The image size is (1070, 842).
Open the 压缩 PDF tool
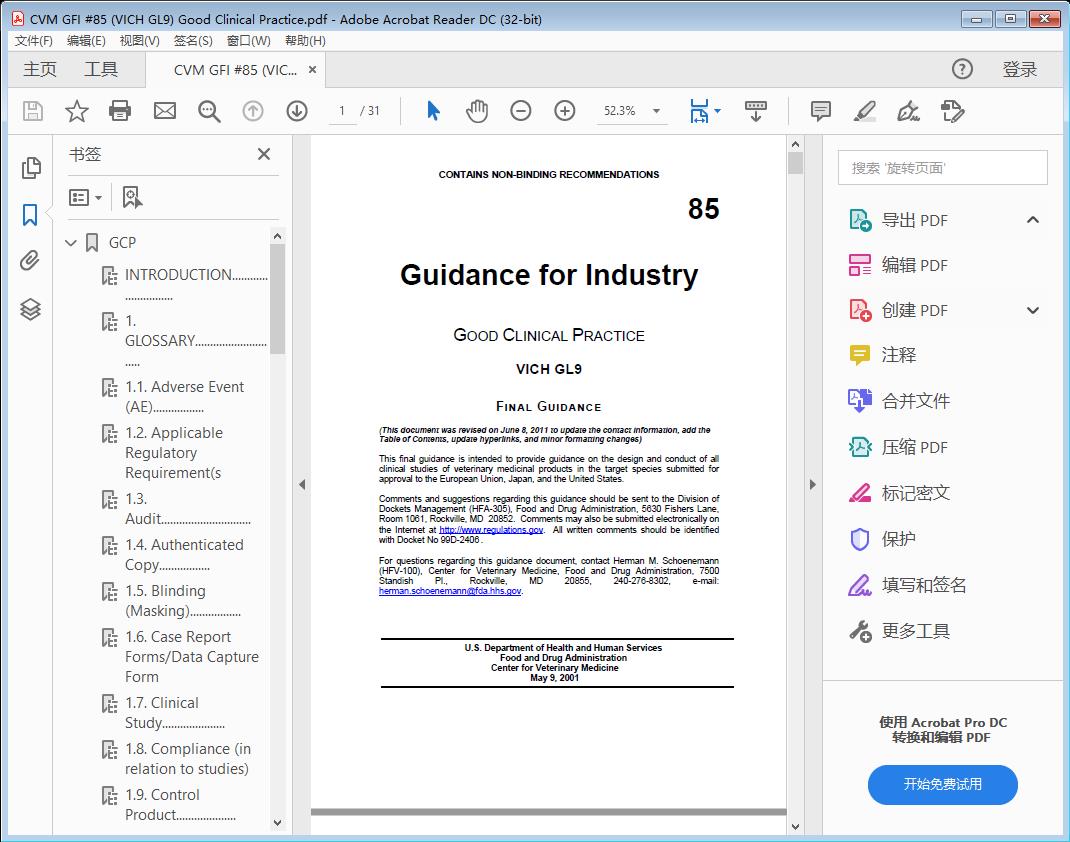(x=913, y=447)
